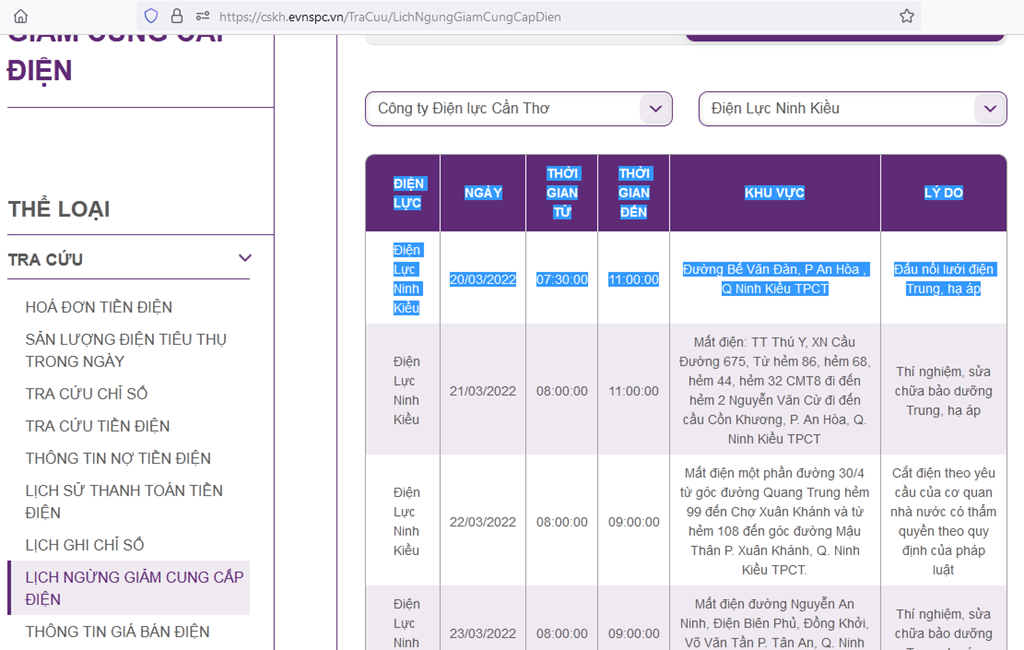Open TRA CỨU TIỀN ĐIỆN page
Screen dimensions: 1024x650
97,426
